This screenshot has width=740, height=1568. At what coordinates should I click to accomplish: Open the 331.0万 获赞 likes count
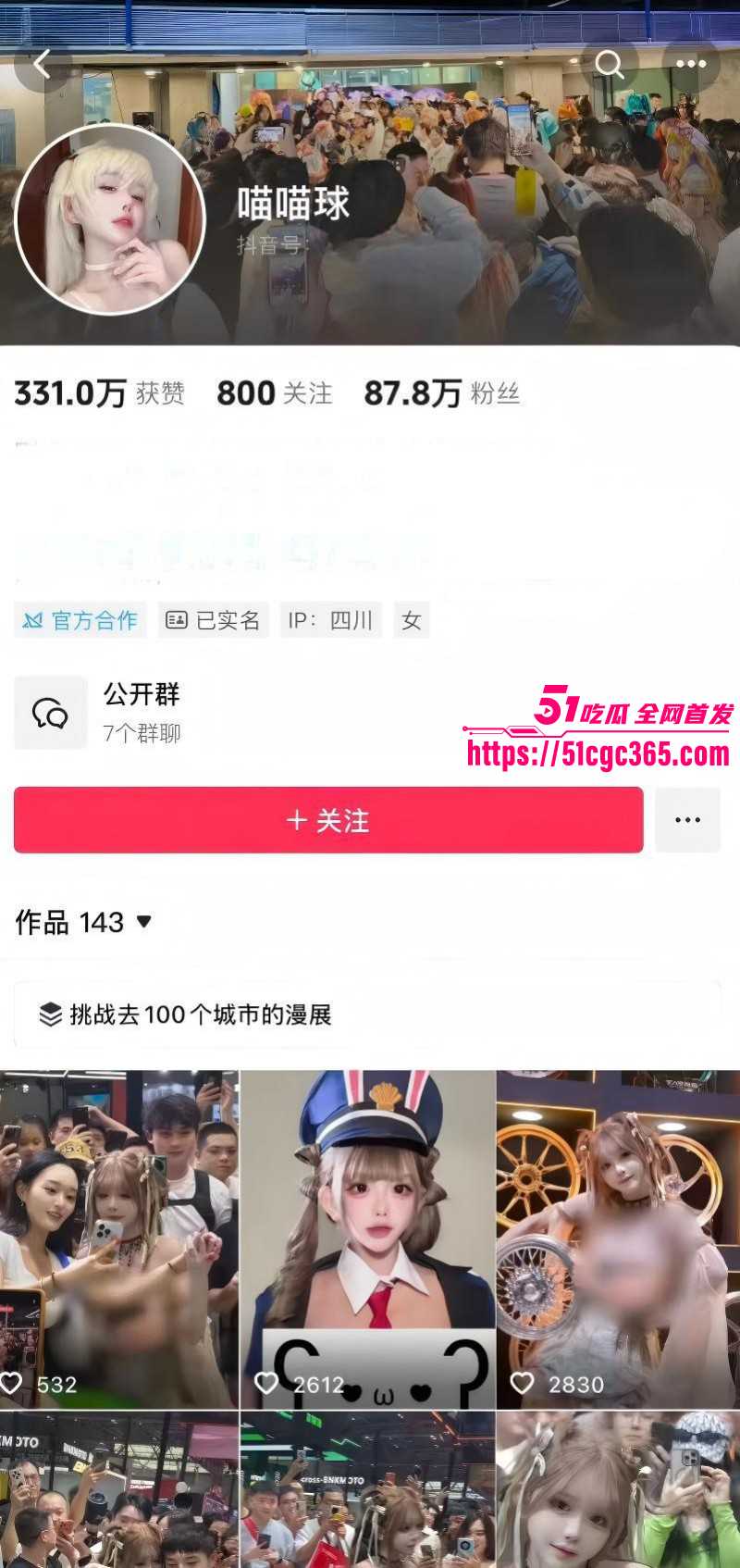(x=99, y=393)
